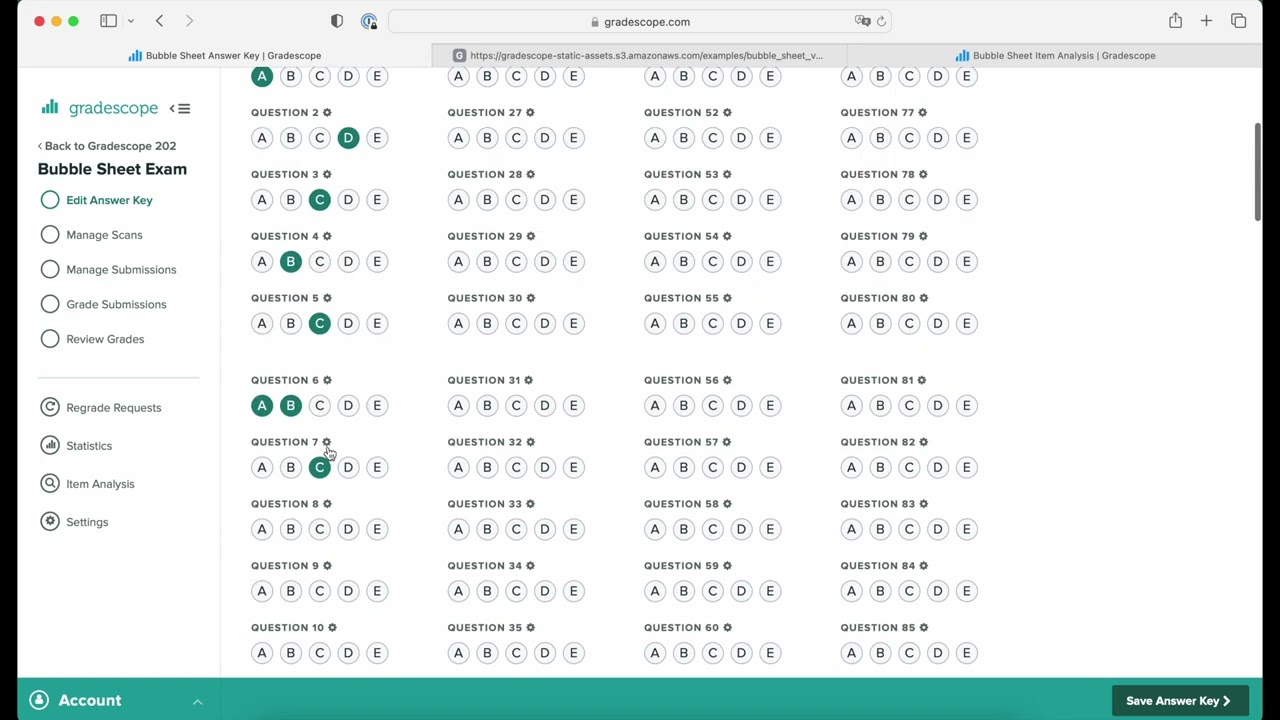Select bubble A for Question 30
This screenshot has height=720, width=1280.
point(458,323)
